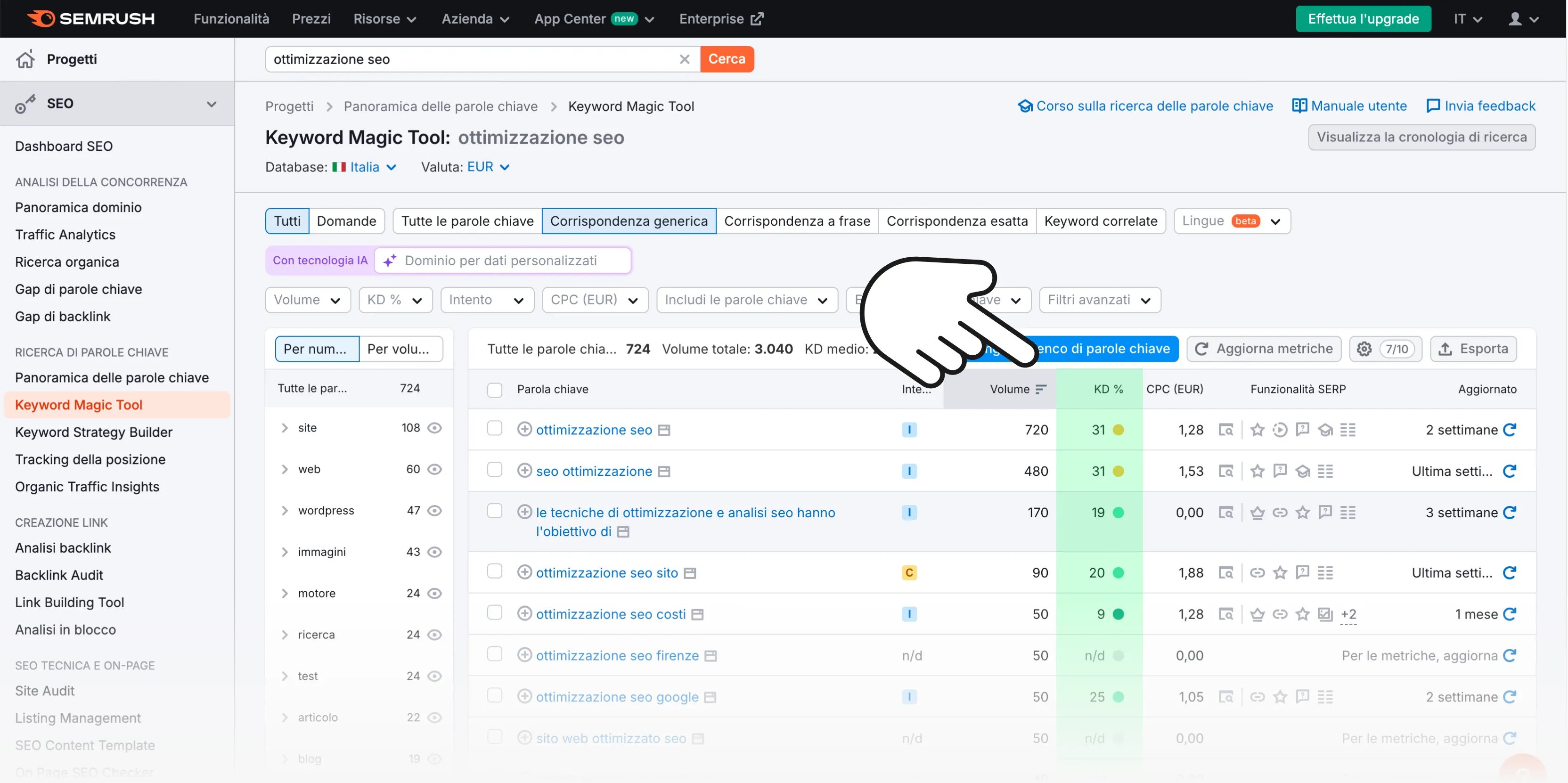1568x783 pixels.
Task: Toggle visibility eye for motore group
Action: click(x=434, y=594)
